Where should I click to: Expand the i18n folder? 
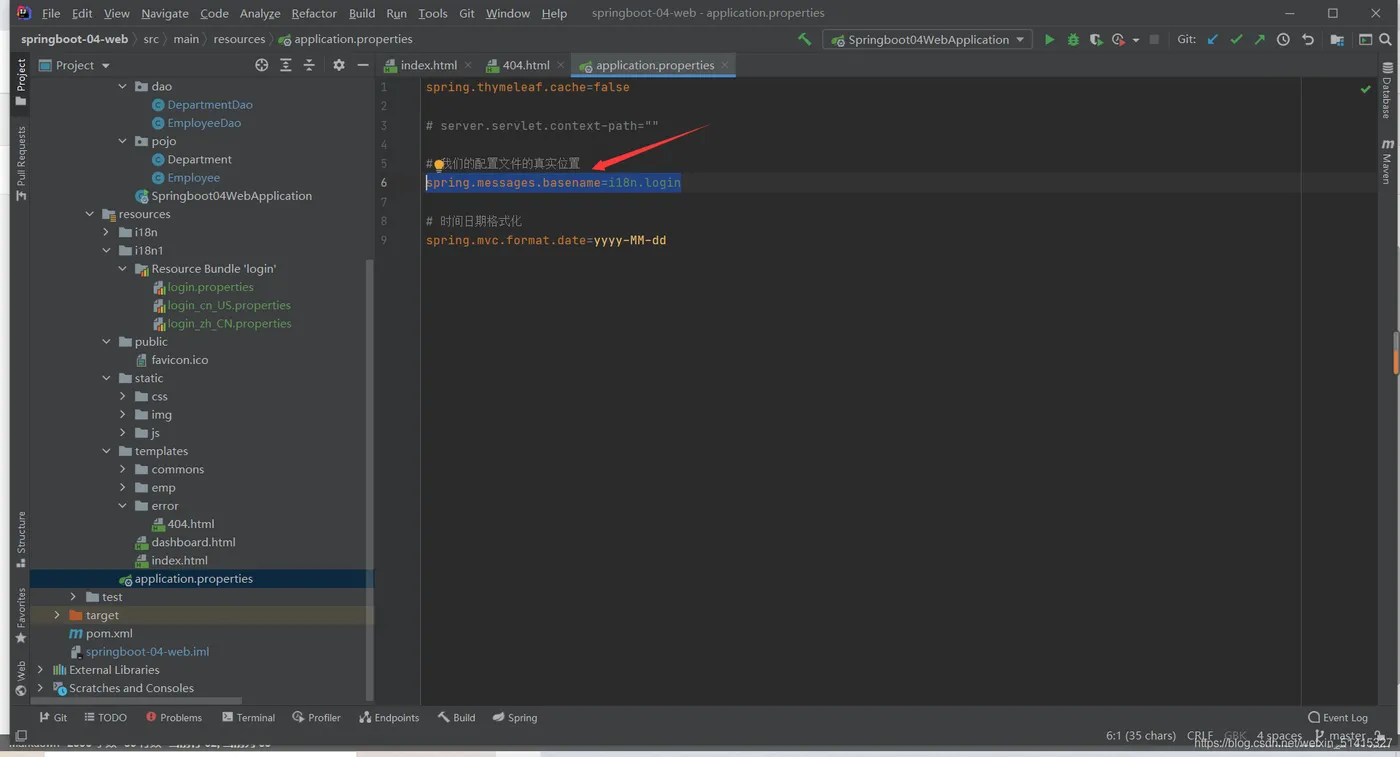click(107, 232)
